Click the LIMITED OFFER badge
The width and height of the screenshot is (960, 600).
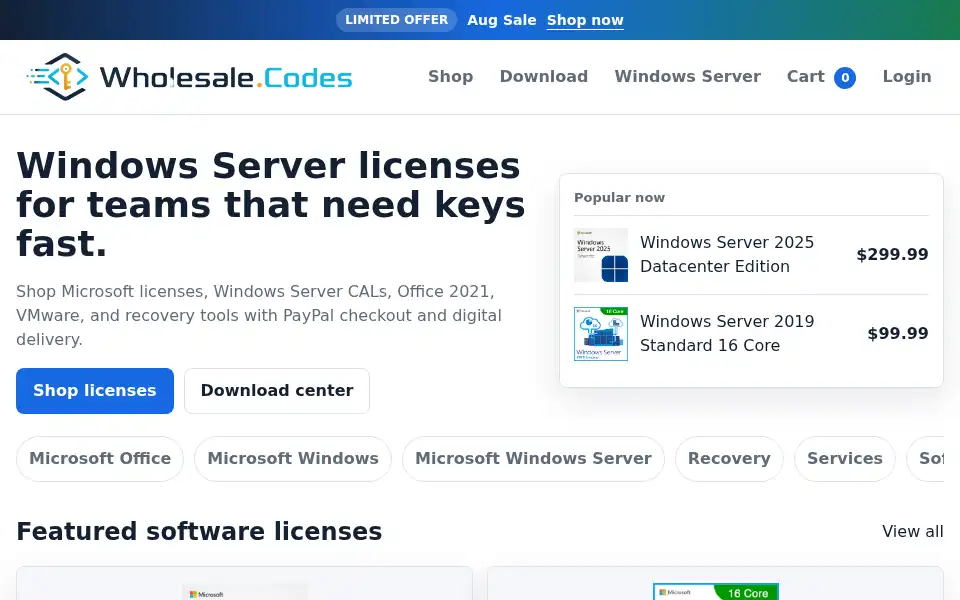coord(396,20)
